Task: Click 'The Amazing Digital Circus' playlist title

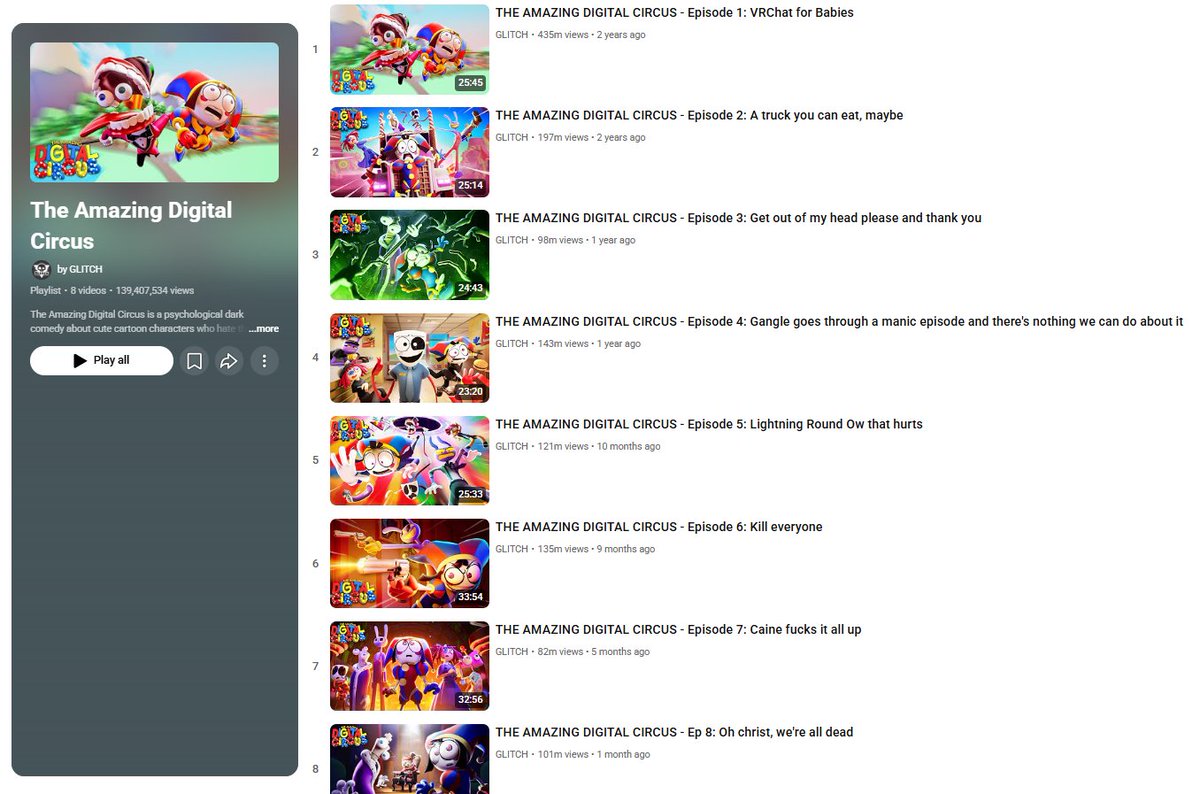Action: click(x=131, y=225)
